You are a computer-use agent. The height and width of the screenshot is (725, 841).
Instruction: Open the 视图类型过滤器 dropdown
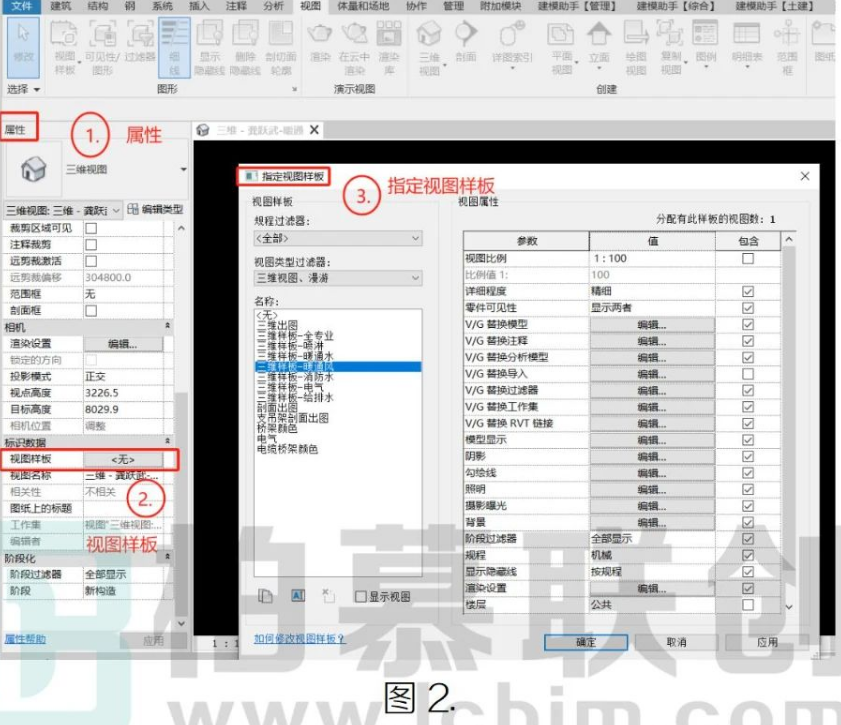[x=338, y=278]
